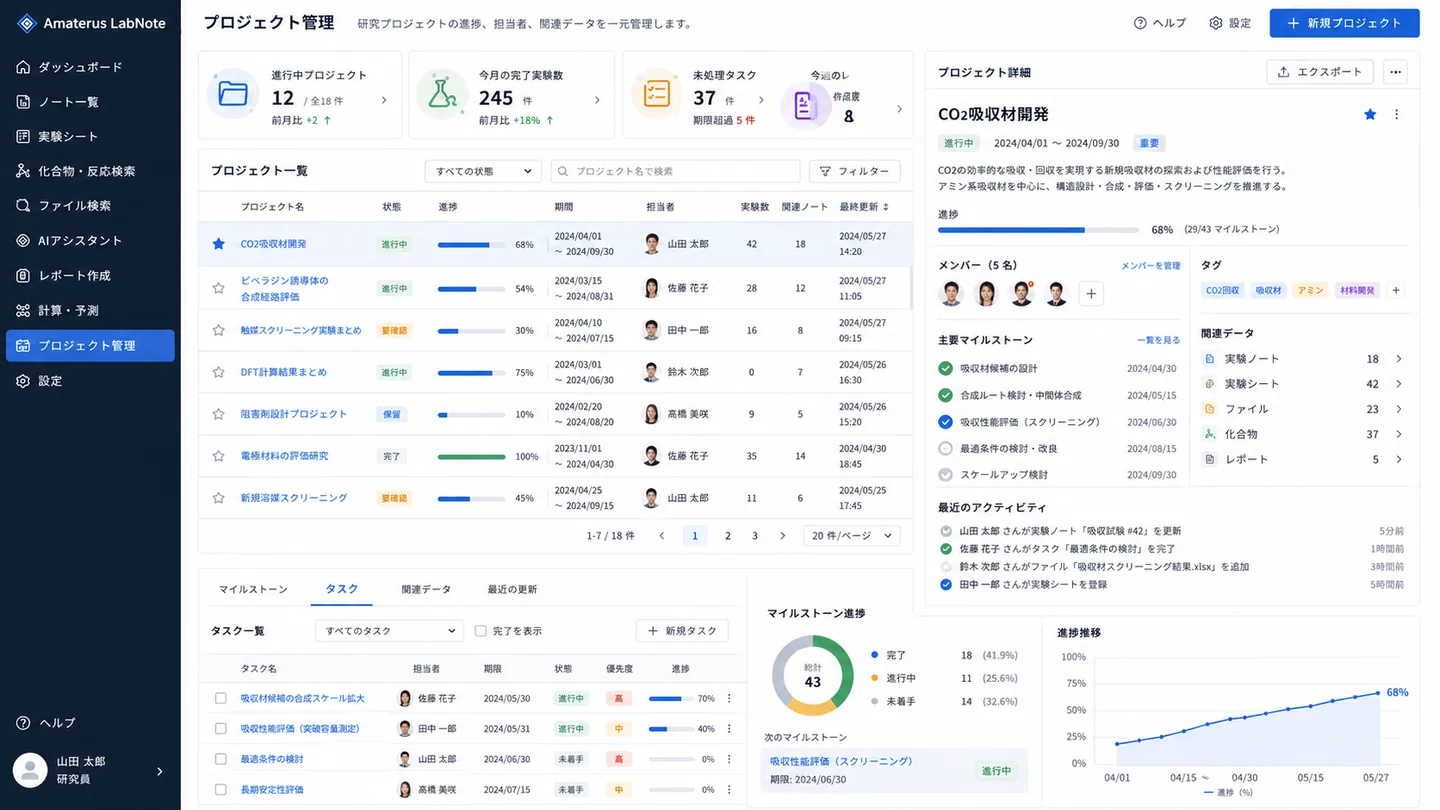The image size is (1440, 810).
Task: Star the ピペラジン誘導体の合成経路評価 project
Action: coord(218,288)
